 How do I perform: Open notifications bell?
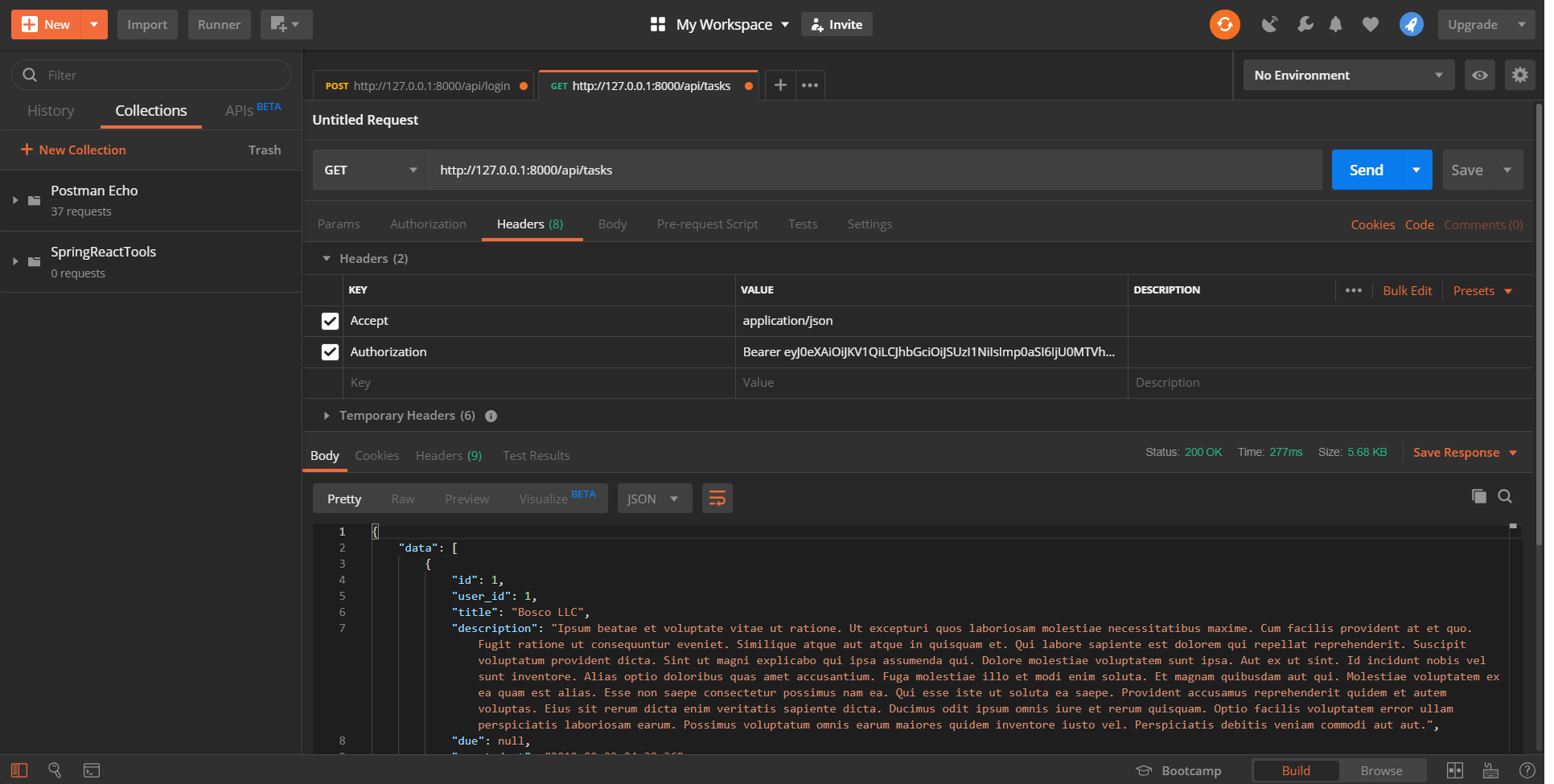pos(1335,24)
